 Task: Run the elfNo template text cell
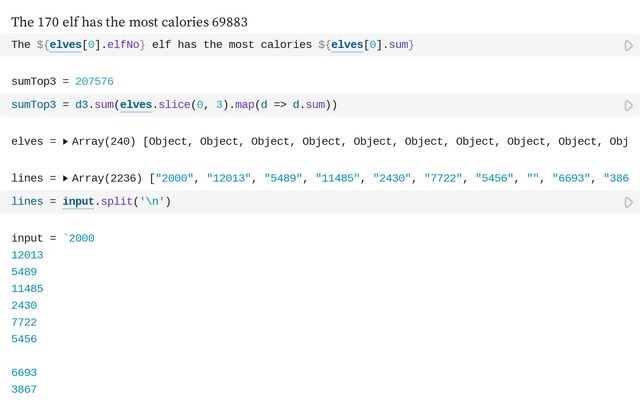(628, 46)
